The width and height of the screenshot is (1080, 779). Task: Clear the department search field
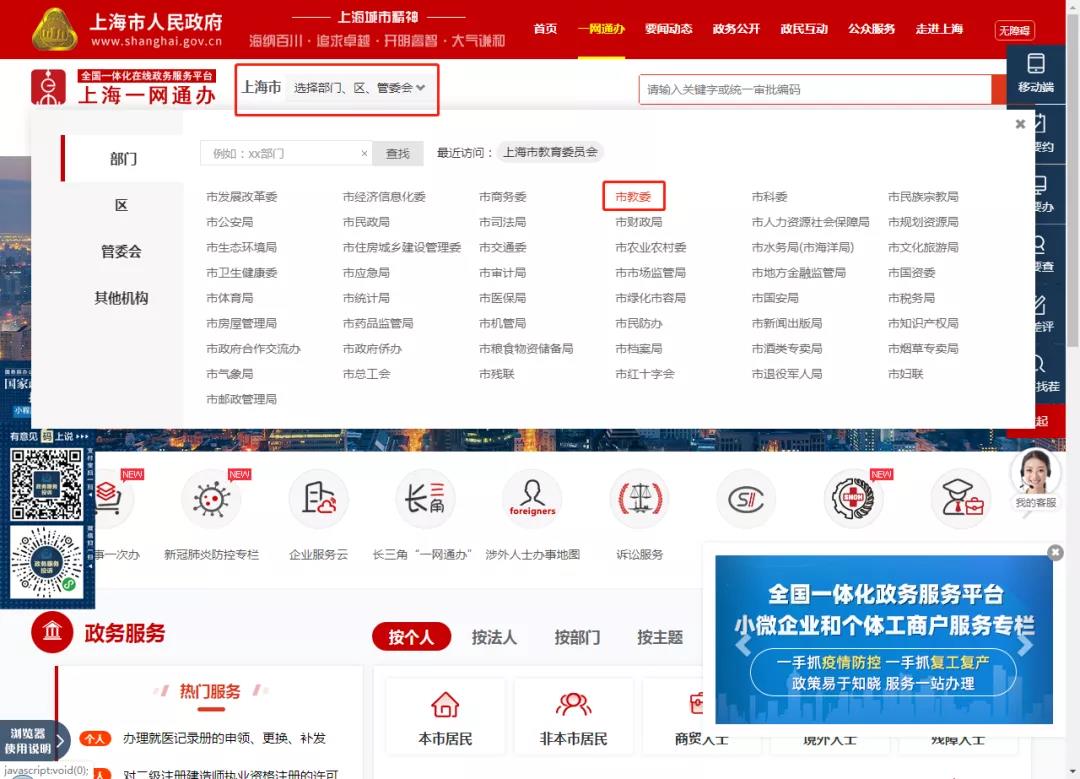pyautogui.click(x=365, y=153)
